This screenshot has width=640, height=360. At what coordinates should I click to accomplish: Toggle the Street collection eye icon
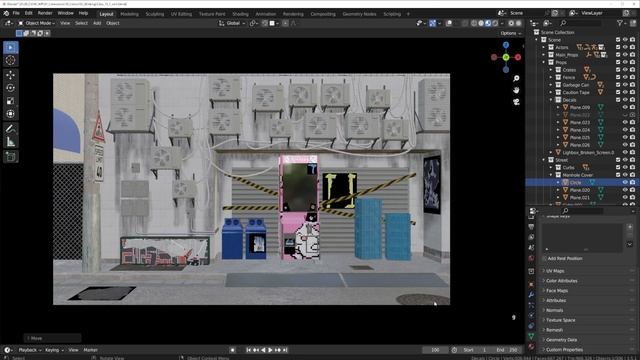click(625, 160)
